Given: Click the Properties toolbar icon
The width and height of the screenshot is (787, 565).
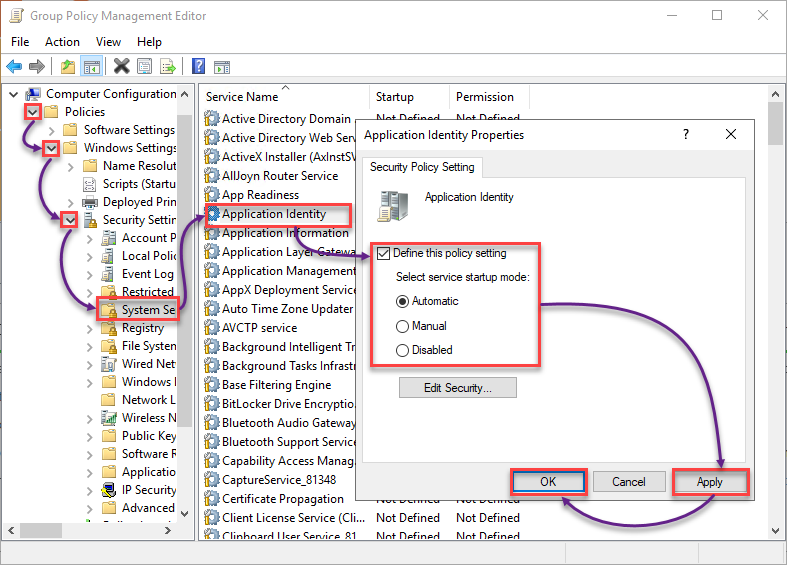Looking at the screenshot, I should point(145,66).
